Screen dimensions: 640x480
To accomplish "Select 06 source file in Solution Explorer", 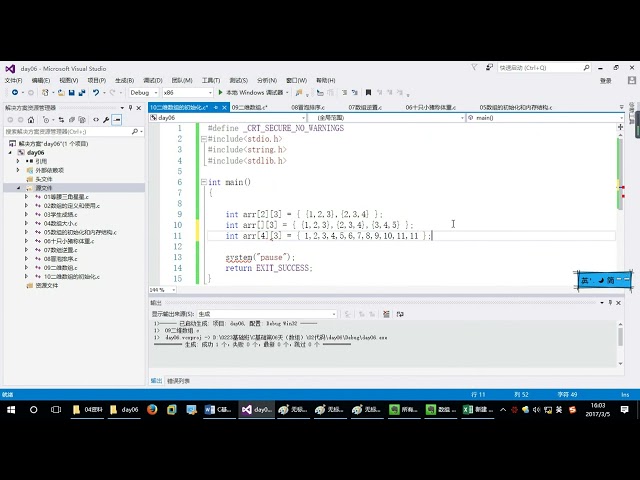I will point(69,241).
